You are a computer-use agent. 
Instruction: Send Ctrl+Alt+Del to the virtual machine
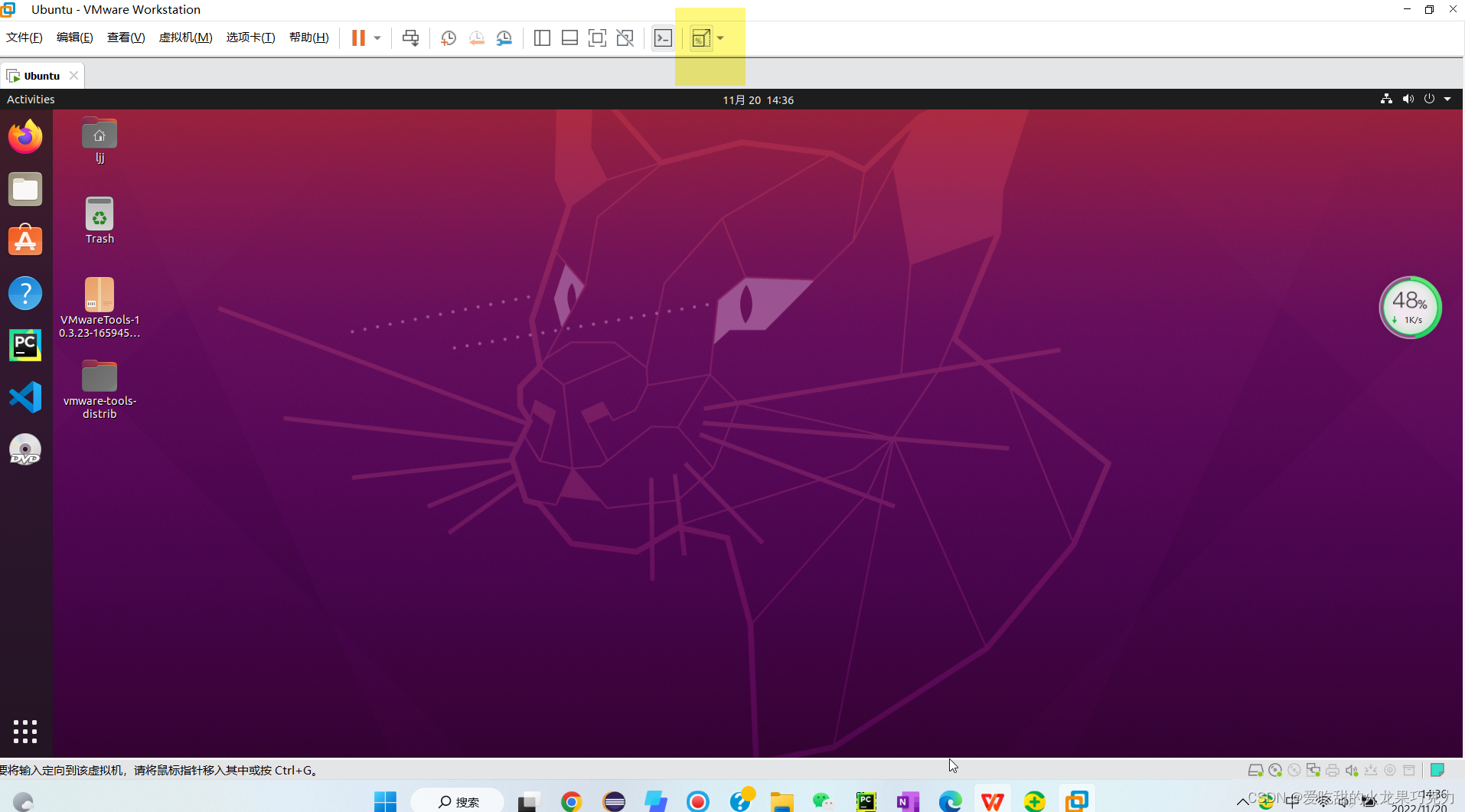coord(411,38)
